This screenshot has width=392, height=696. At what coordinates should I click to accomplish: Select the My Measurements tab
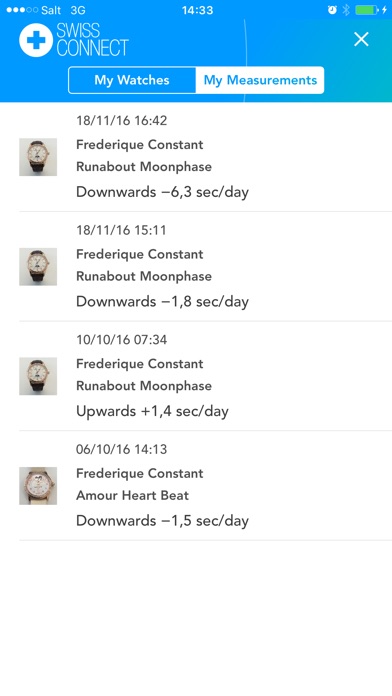(260, 80)
